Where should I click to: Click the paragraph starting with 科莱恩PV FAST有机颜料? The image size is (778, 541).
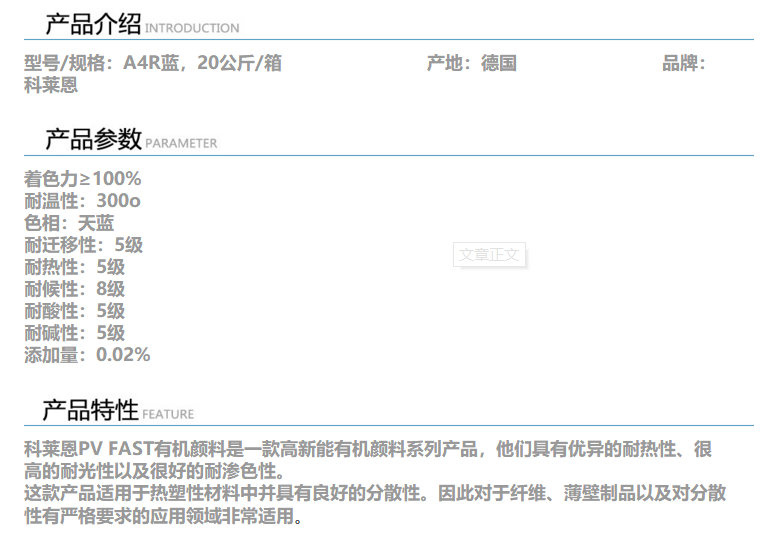point(368,461)
